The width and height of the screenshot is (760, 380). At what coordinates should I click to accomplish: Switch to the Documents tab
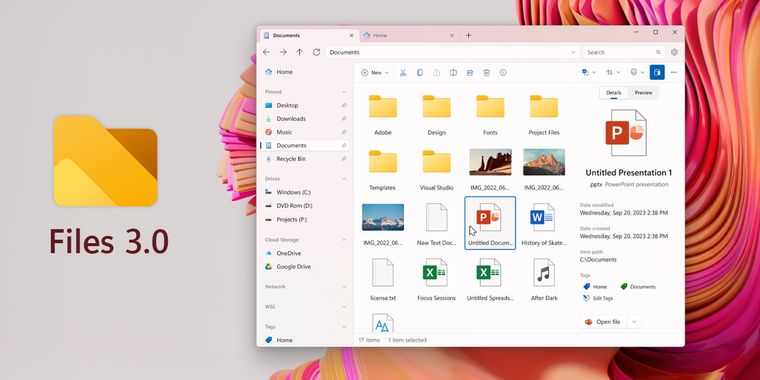pyautogui.click(x=308, y=35)
